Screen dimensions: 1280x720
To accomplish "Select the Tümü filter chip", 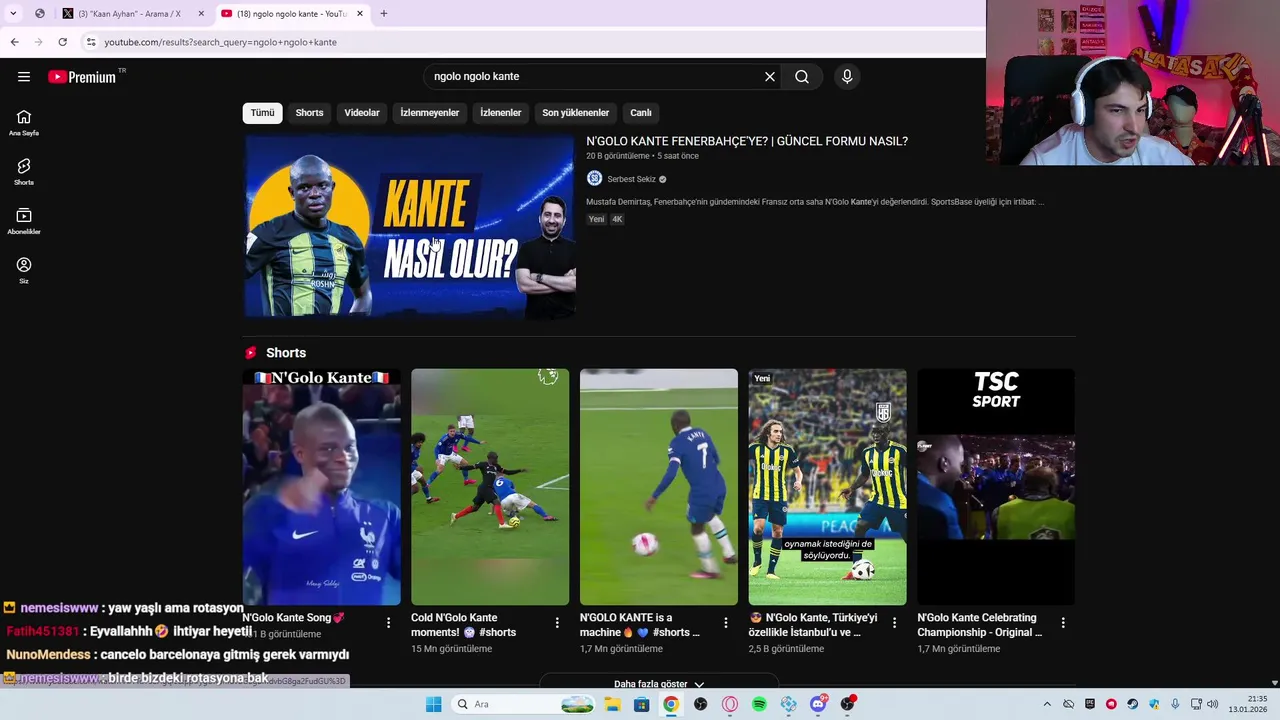I will pyautogui.click(x=262, y=113).
